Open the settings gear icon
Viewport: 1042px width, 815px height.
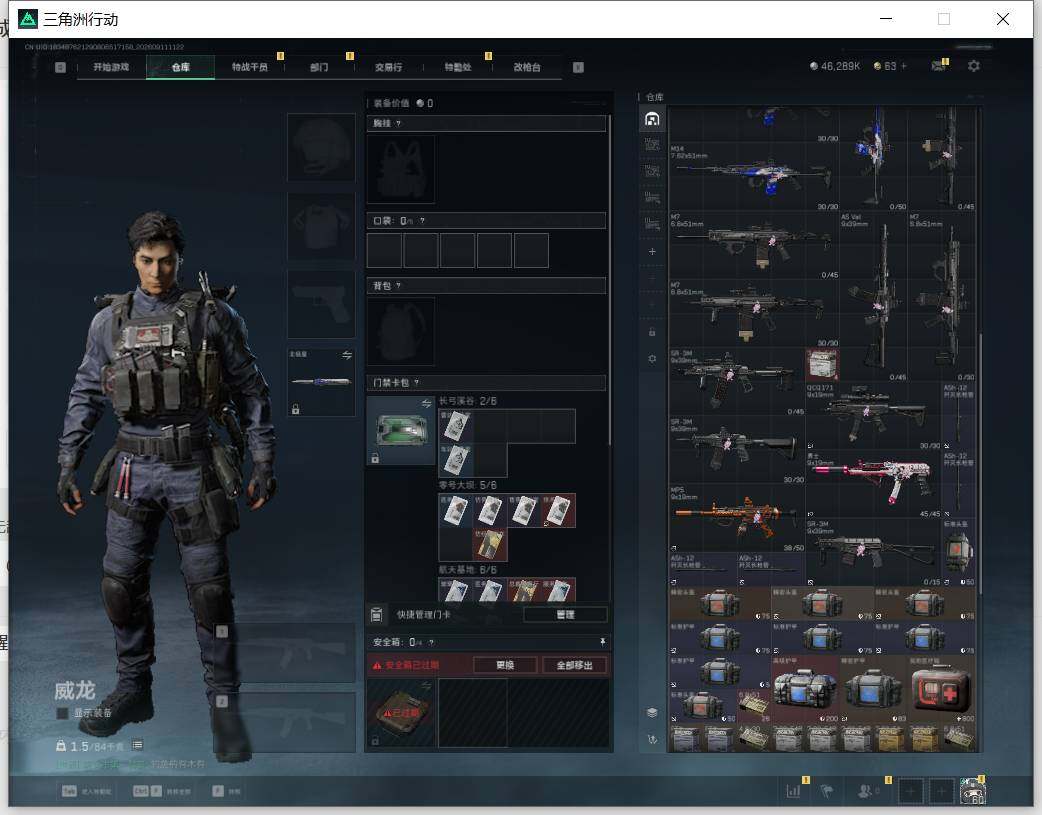(974, 66)
